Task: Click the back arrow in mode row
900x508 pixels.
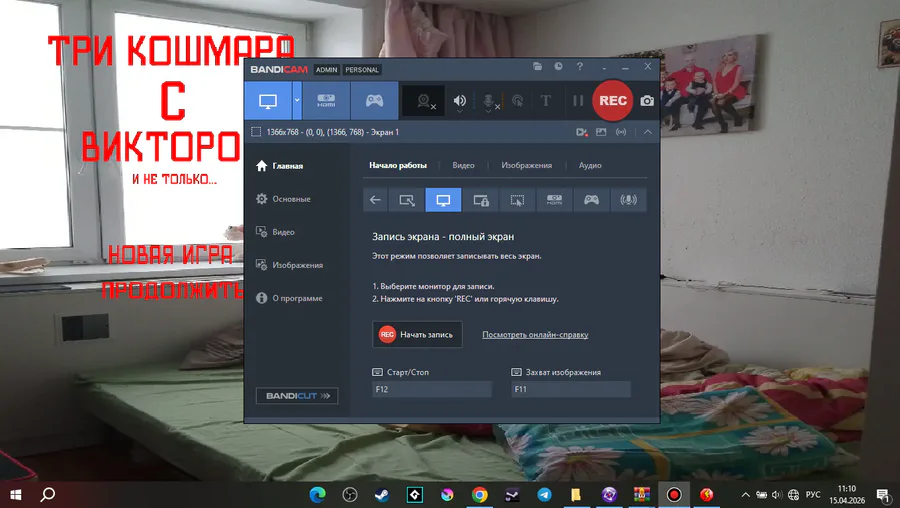Action: pyautogui.click(x=375, y=200)
